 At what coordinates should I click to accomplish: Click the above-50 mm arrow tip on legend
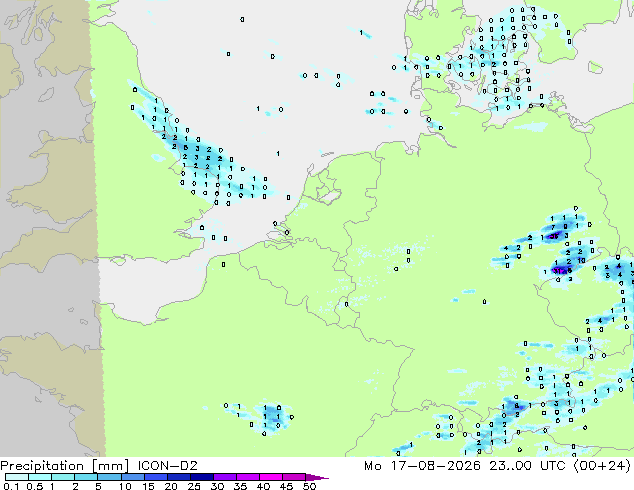click(x=317, y=477)
